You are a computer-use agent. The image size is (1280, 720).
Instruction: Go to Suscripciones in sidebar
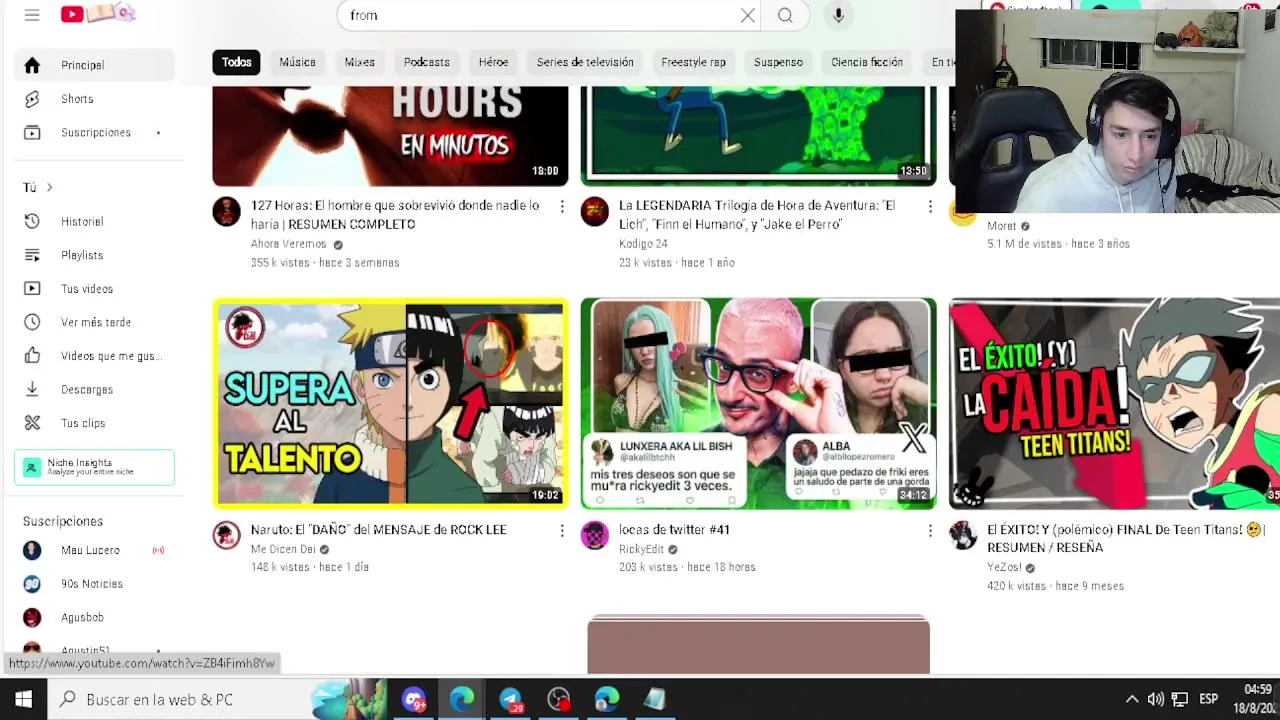pyautogui.click(x=95, y=133)
